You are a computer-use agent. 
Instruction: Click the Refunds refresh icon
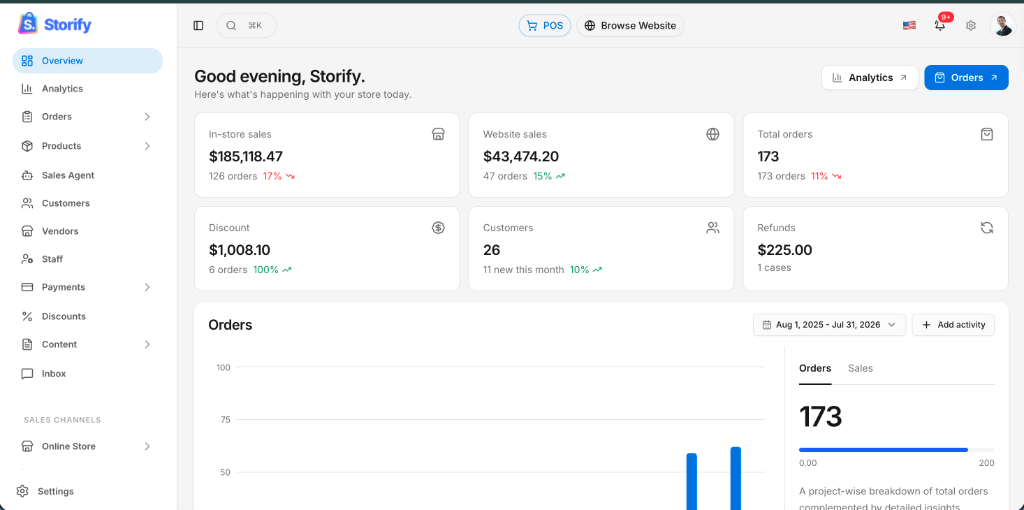coord(987,228)
